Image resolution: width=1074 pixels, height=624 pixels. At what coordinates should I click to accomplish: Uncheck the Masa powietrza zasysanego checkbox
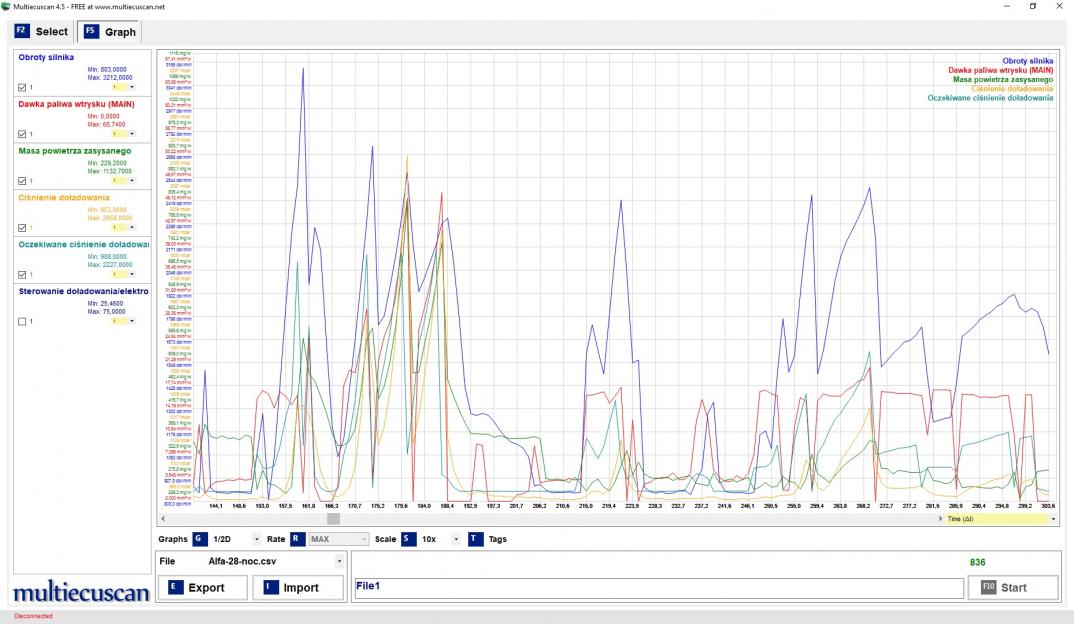[x=23, y=181]
